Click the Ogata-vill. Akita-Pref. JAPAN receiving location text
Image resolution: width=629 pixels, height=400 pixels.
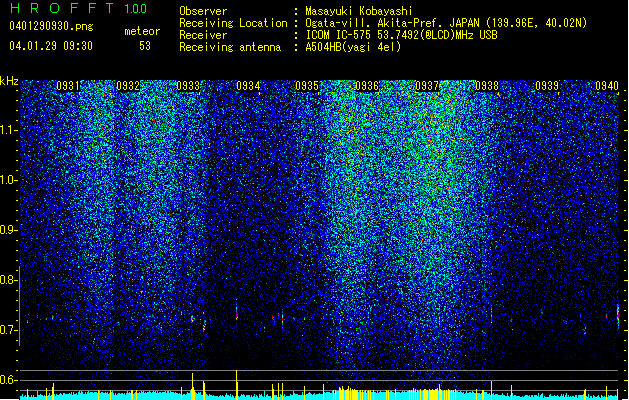(446, 23)
